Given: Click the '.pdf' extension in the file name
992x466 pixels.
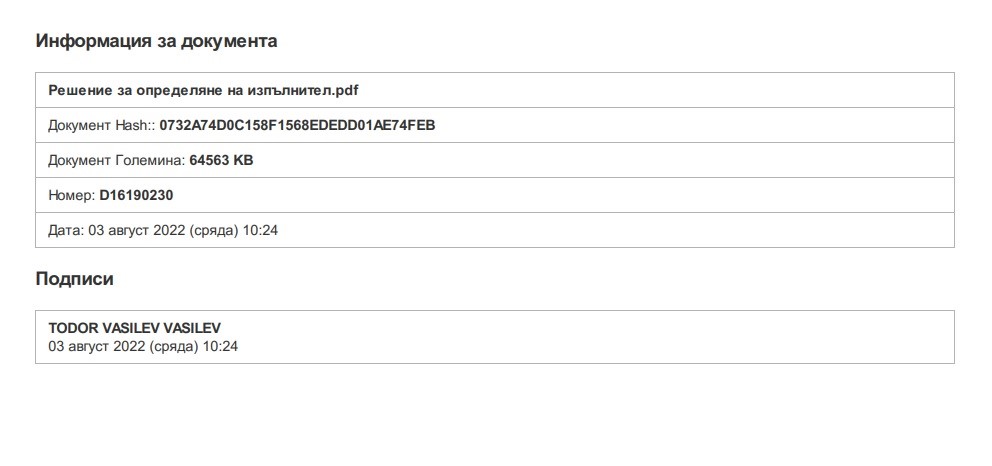Looking at the screenshot, I should [x=346, y=90].
